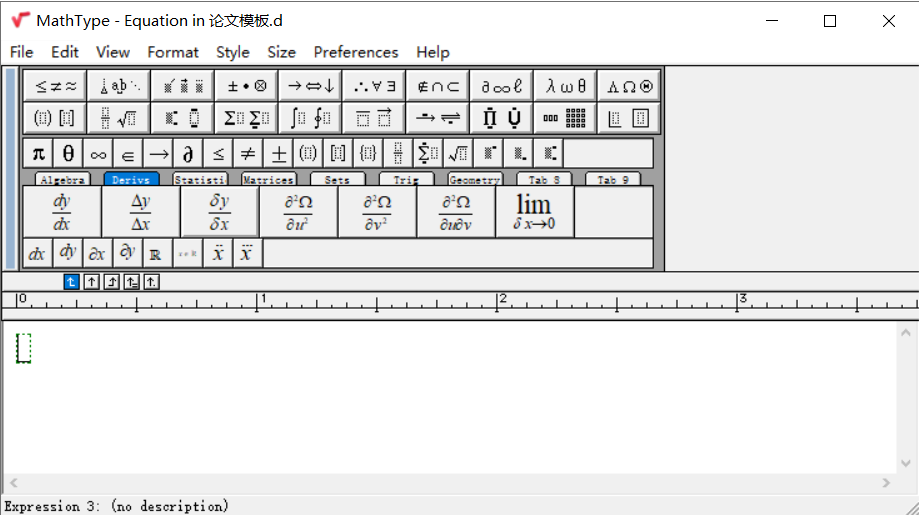Insert the double-struck R symbol
The height and width of the screenshot is (515, 919).
point(158,253)
